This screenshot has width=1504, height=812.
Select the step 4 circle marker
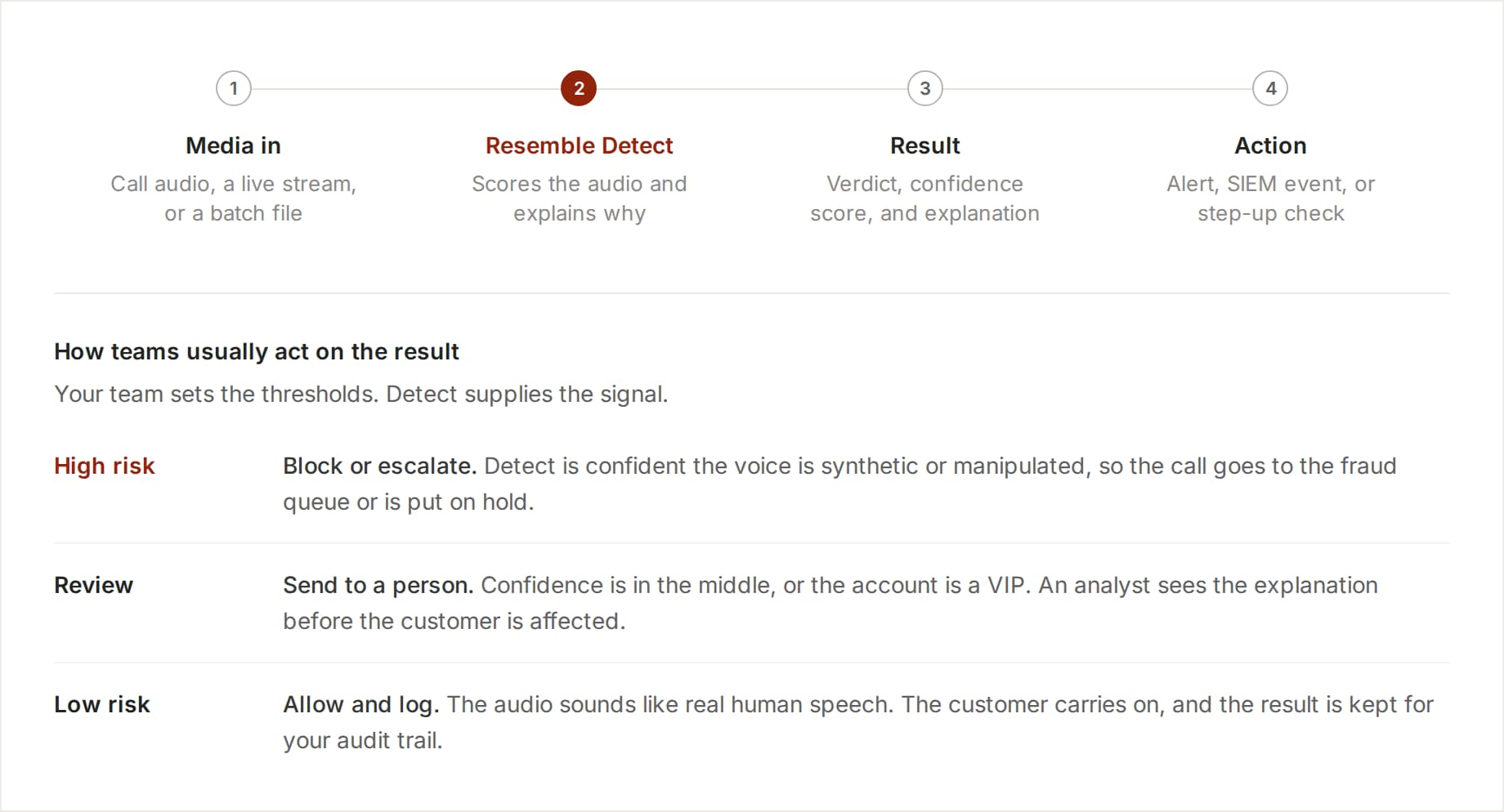tap(1270, 88)
